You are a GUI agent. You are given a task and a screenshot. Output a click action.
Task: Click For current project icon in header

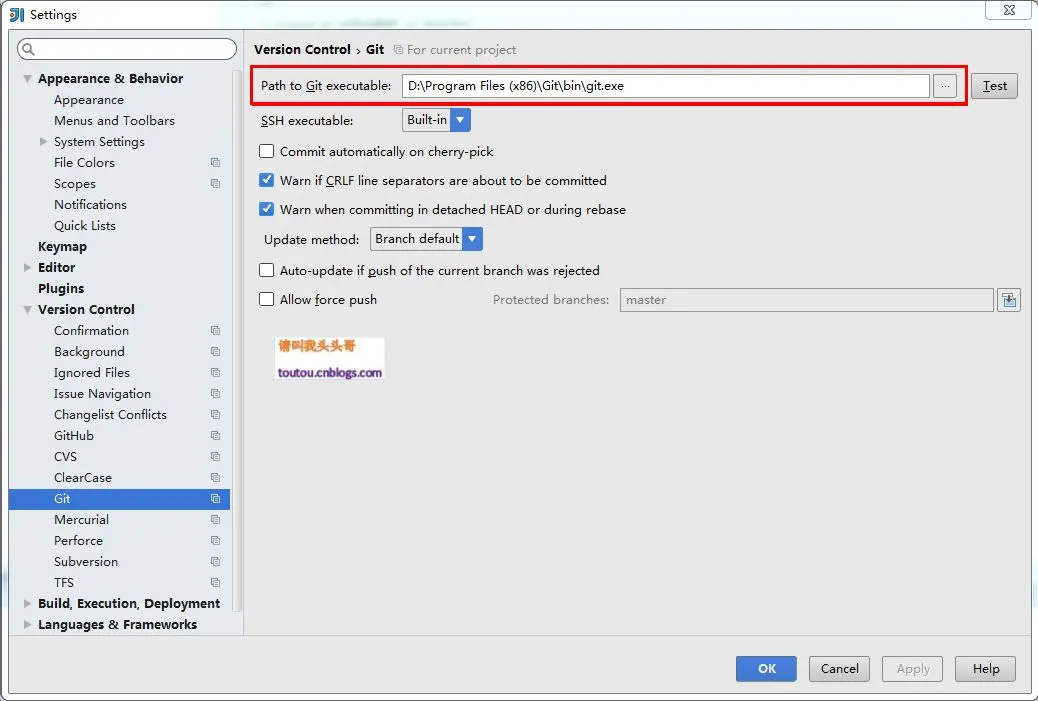[x=398, y=50]
